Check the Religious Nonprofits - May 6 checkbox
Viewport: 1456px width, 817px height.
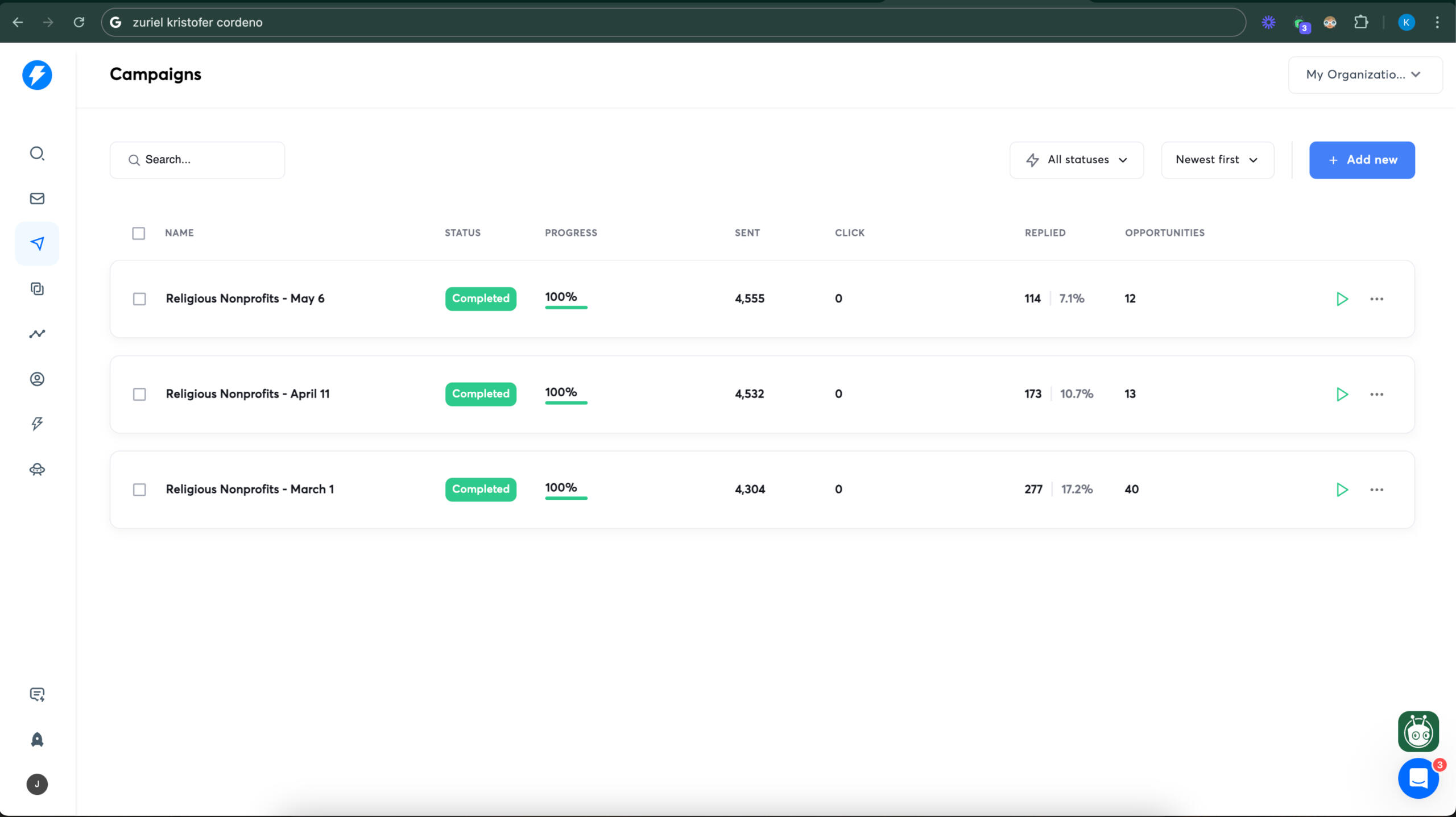[139, 299]
